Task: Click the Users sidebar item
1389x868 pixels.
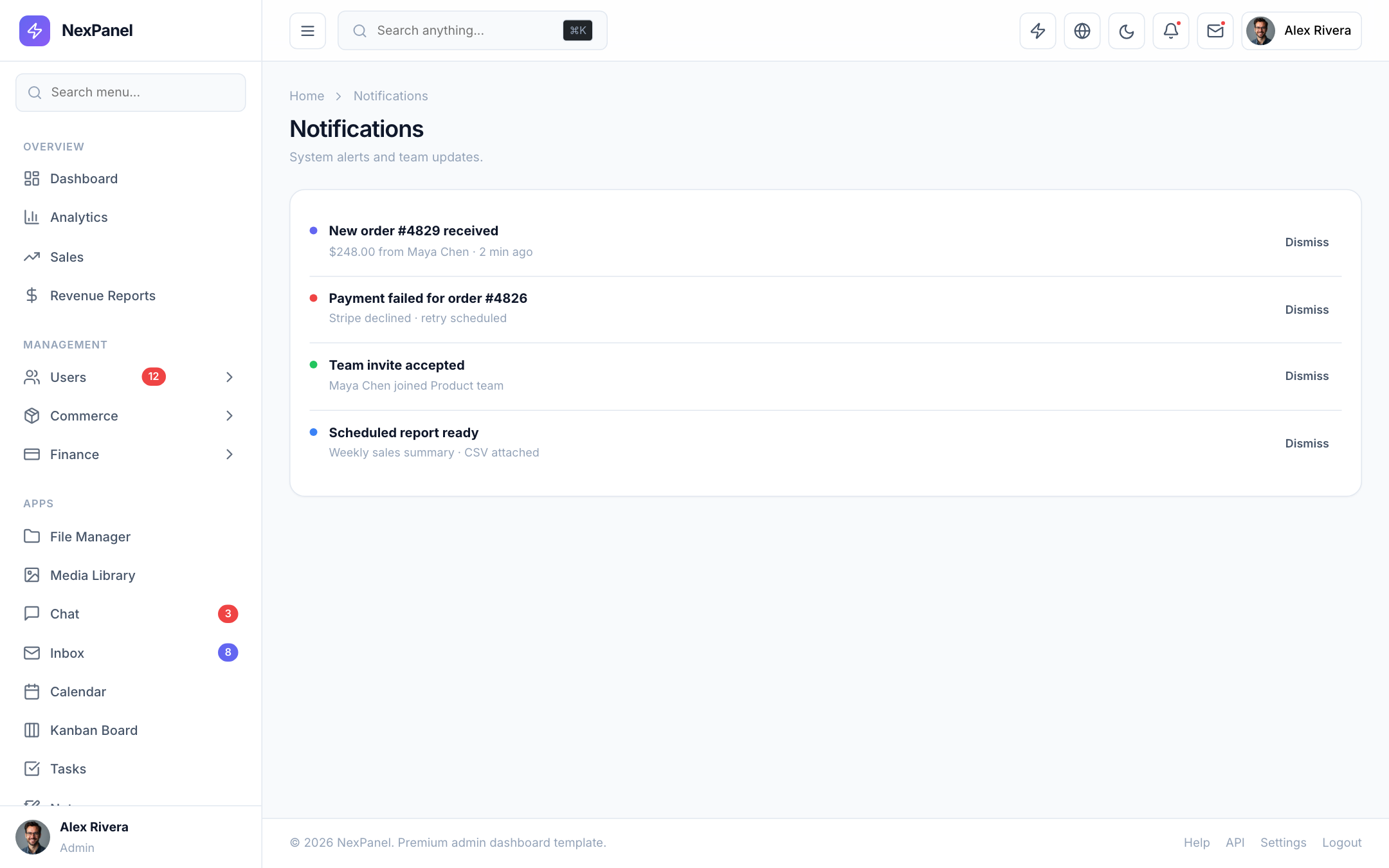Action: tap(131, 377)
